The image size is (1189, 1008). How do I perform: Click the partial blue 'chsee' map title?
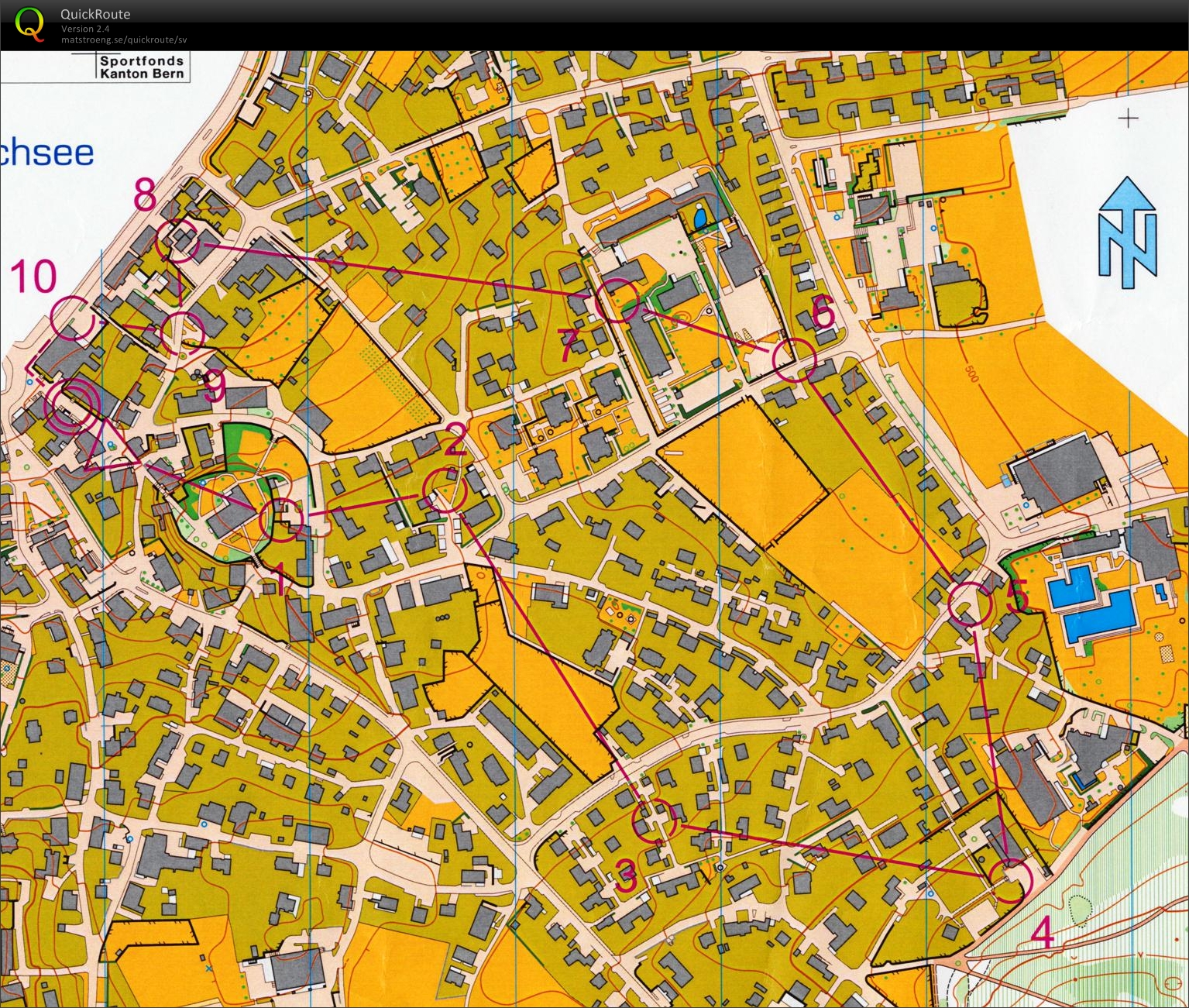47,153
